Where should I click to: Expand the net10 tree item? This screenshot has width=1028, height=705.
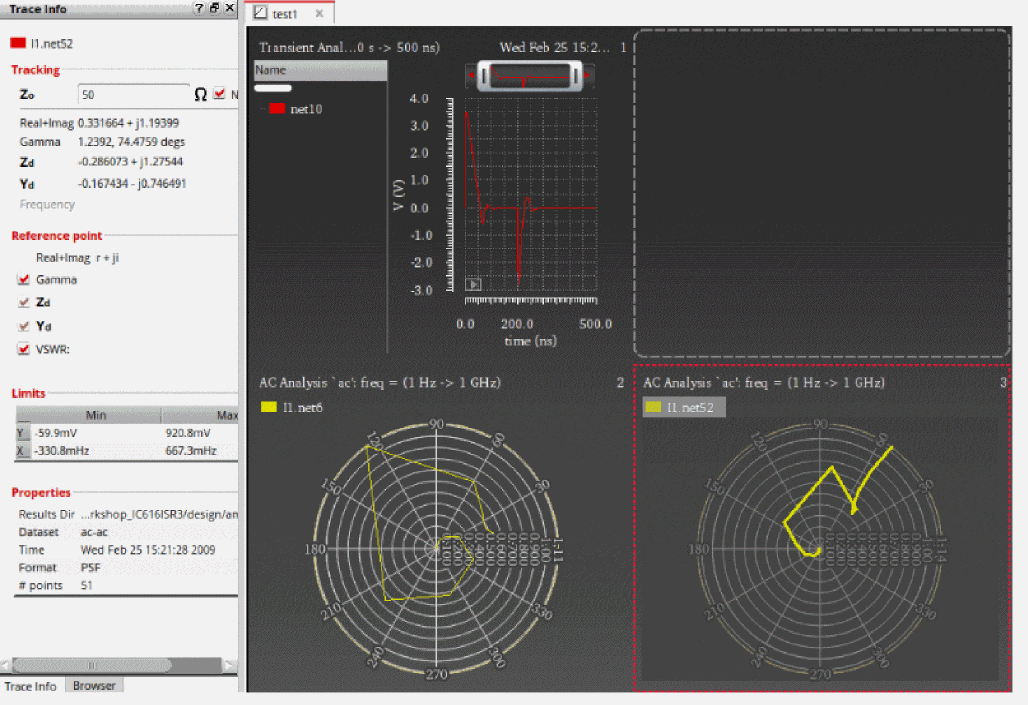coord(261,109)
